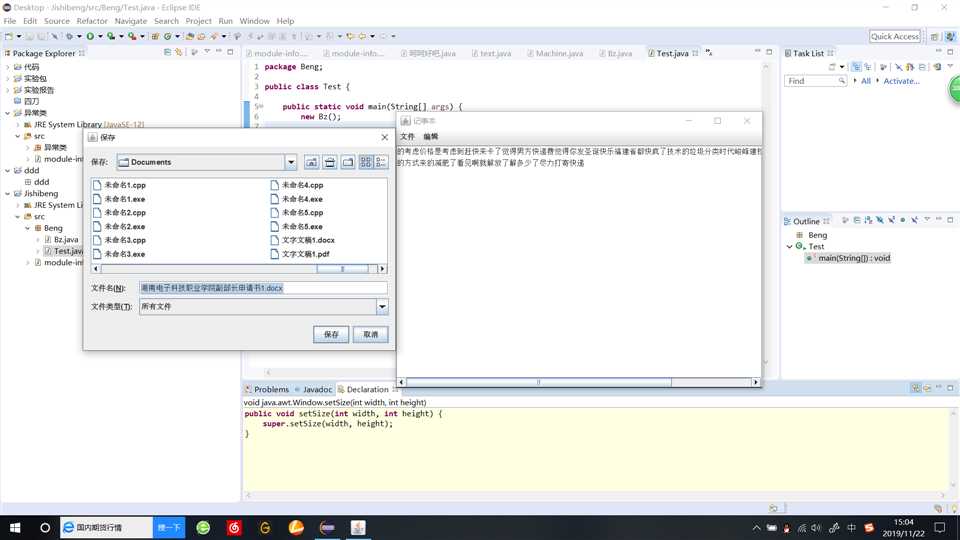This screenshot has width=960, height=540.
Task: Click Collapse All in Package Explorer
Action: tap(167, 53)
